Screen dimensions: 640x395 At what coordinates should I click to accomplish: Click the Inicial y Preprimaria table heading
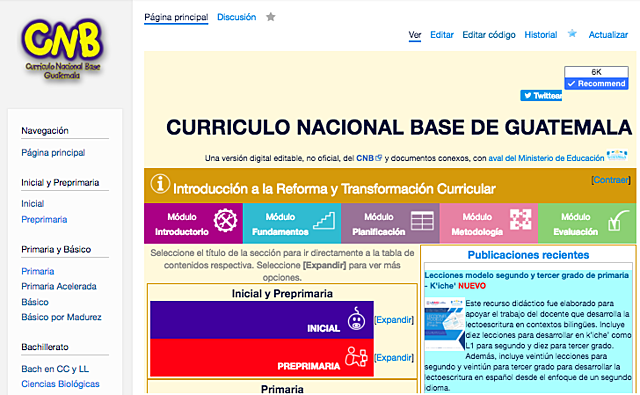(x=282, y=293)
